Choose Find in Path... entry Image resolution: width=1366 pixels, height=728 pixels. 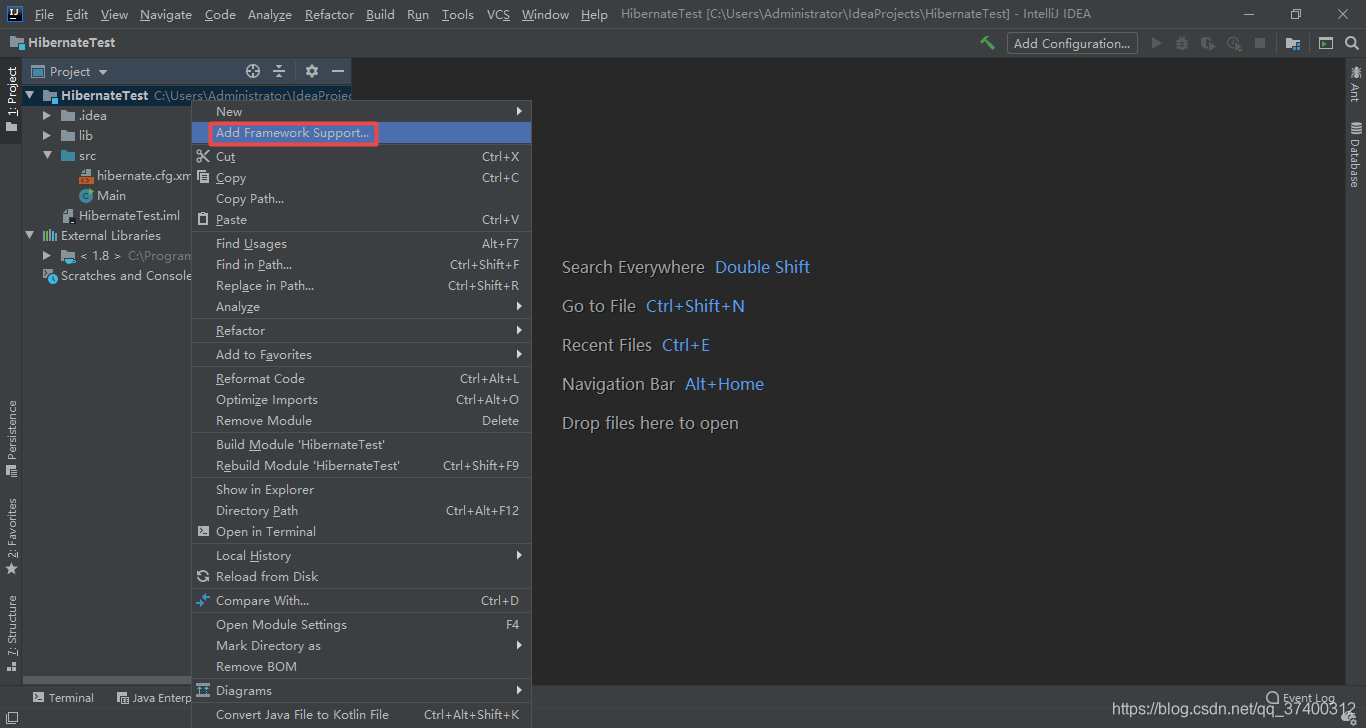[361, 264]
